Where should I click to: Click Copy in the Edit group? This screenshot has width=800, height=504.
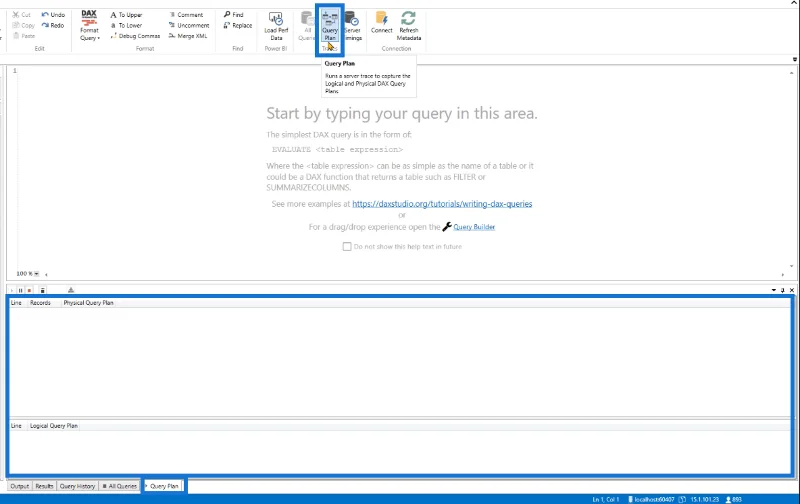pyautogui.click(x=23, y=25)
